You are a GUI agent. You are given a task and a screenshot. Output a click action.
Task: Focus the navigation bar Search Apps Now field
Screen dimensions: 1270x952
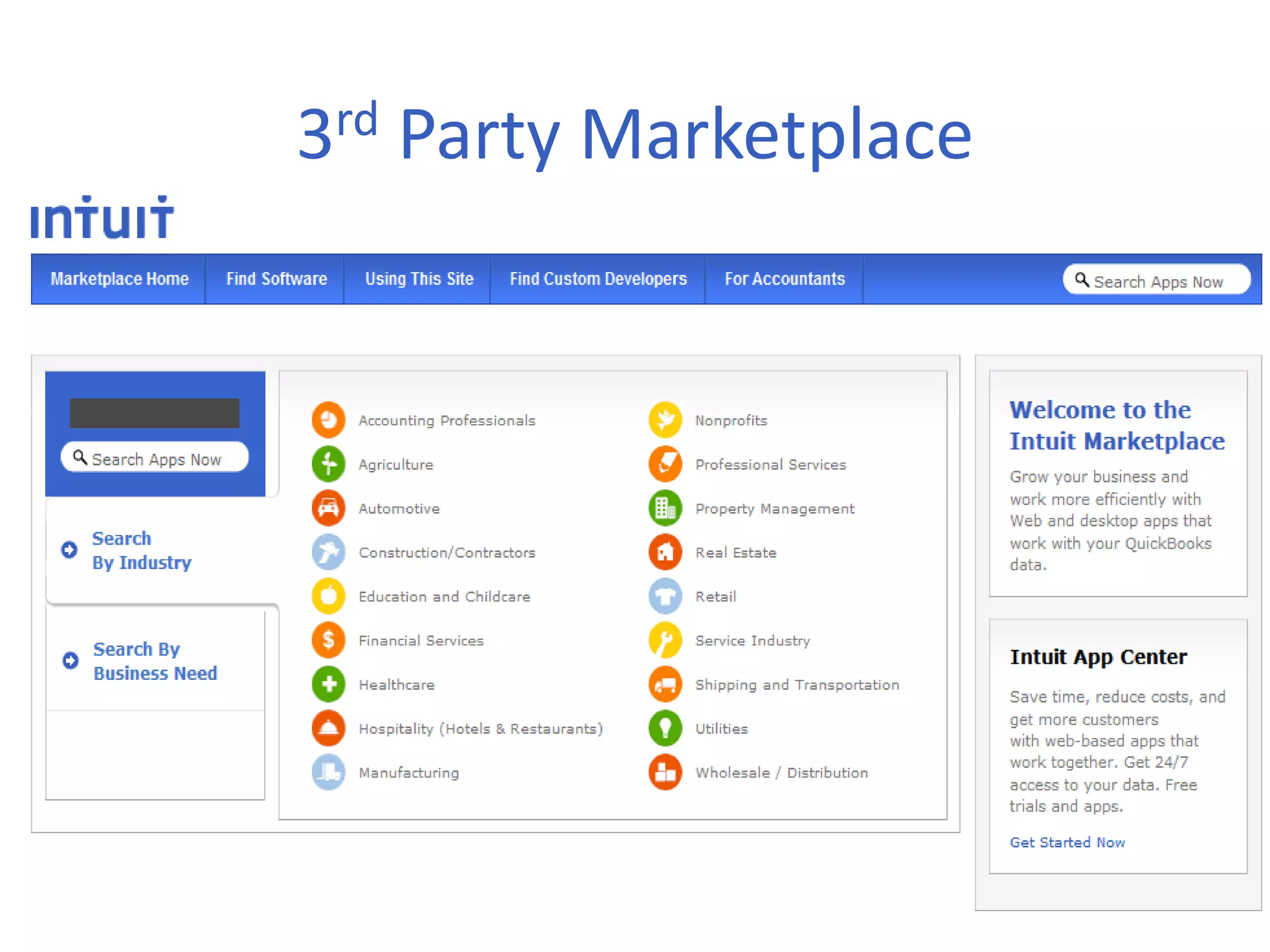(1157, 280)
